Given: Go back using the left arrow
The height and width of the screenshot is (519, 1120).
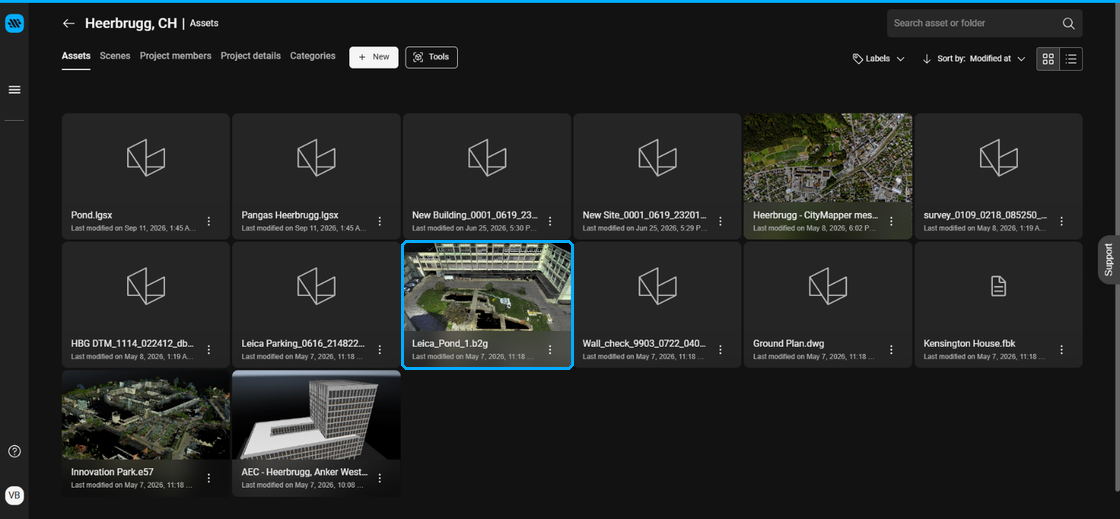Looking at the screenshot, I should click(x=69, y=24).
